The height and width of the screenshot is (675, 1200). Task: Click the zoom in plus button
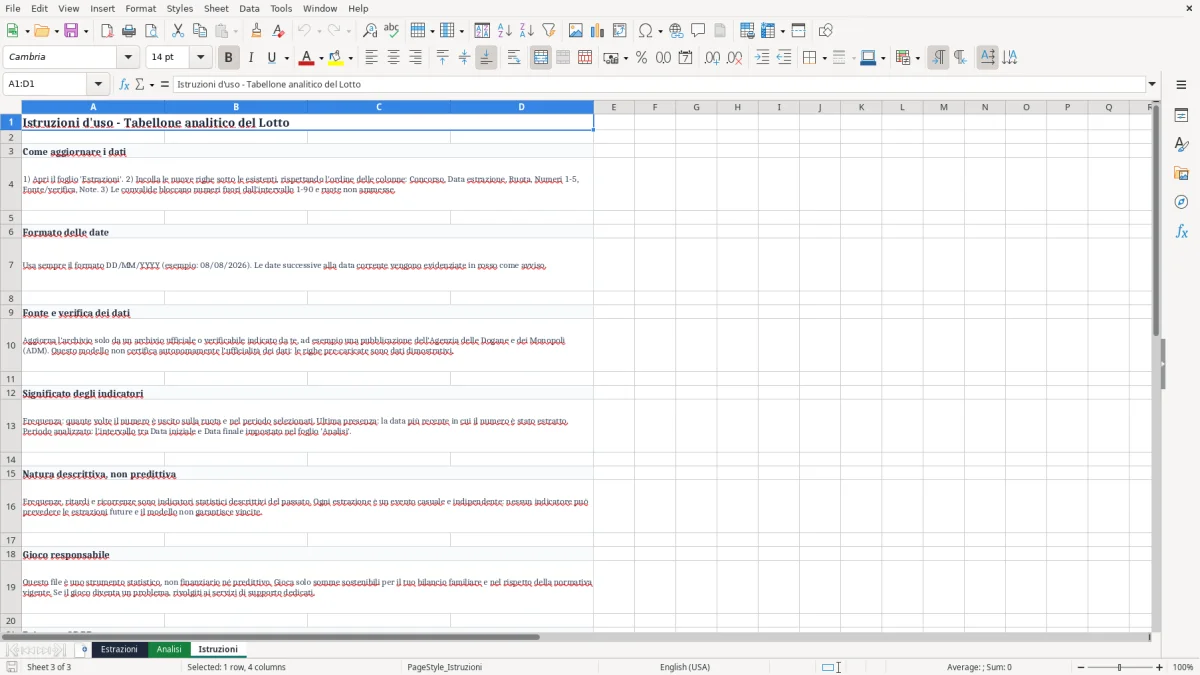click(x=1159, y=667)
